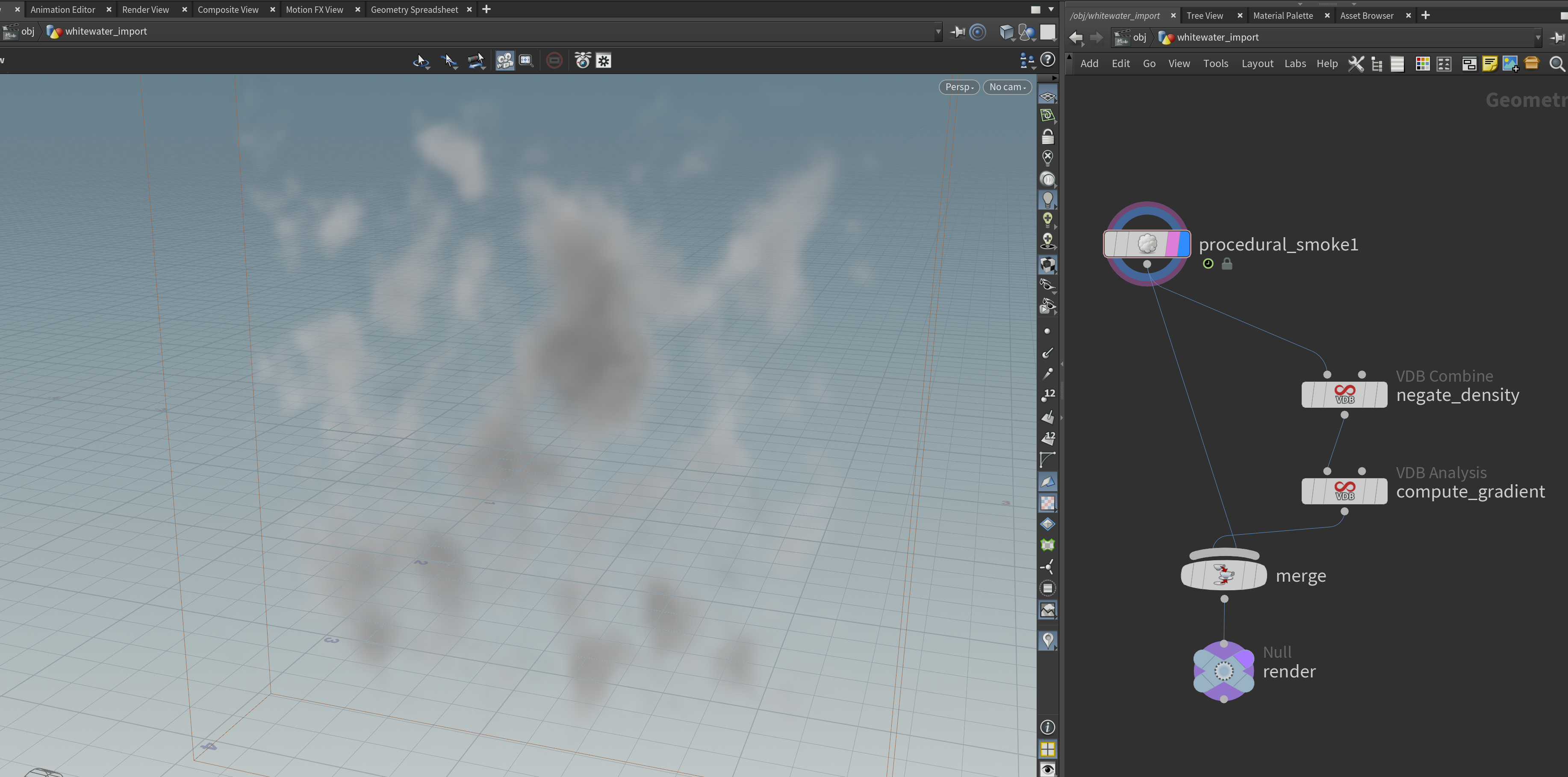Toggle the background image display

coord(1047,609)
